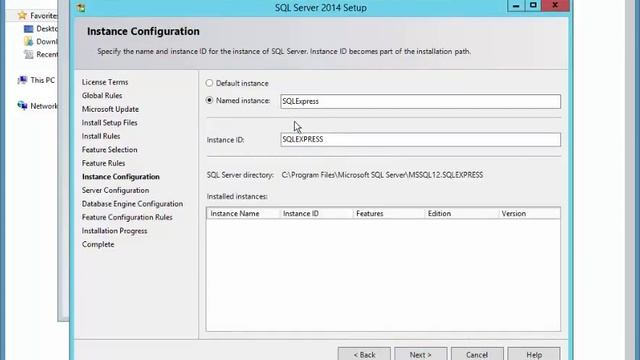Click the Next button
The height and width of the screenshot is (360, 640).
[420, 354]
